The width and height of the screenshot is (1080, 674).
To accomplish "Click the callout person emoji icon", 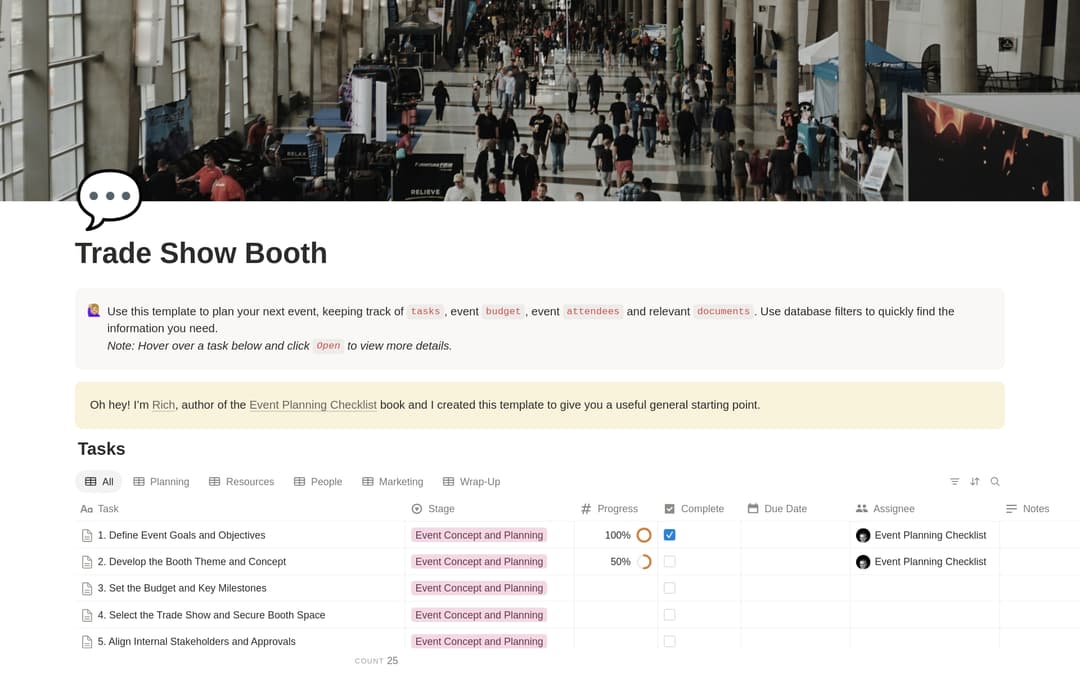I will tap(94, 310).
